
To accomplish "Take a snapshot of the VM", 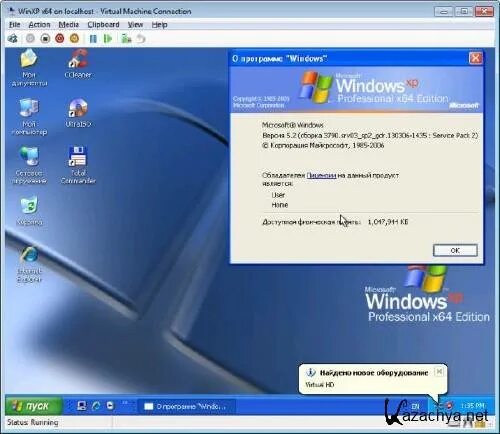I will [126, 39].
